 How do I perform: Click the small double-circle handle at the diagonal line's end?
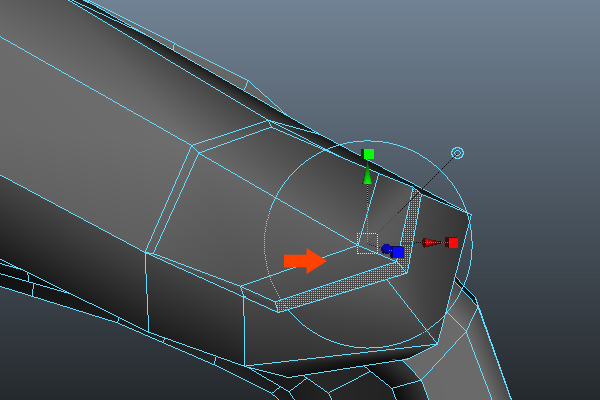pos(458,153)
